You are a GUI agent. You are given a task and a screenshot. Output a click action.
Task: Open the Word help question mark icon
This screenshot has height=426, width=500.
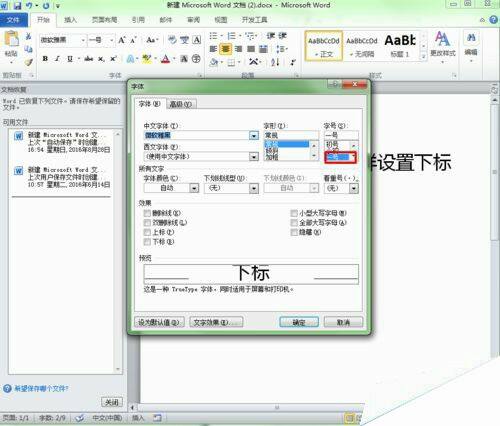(x=493, y=20)
